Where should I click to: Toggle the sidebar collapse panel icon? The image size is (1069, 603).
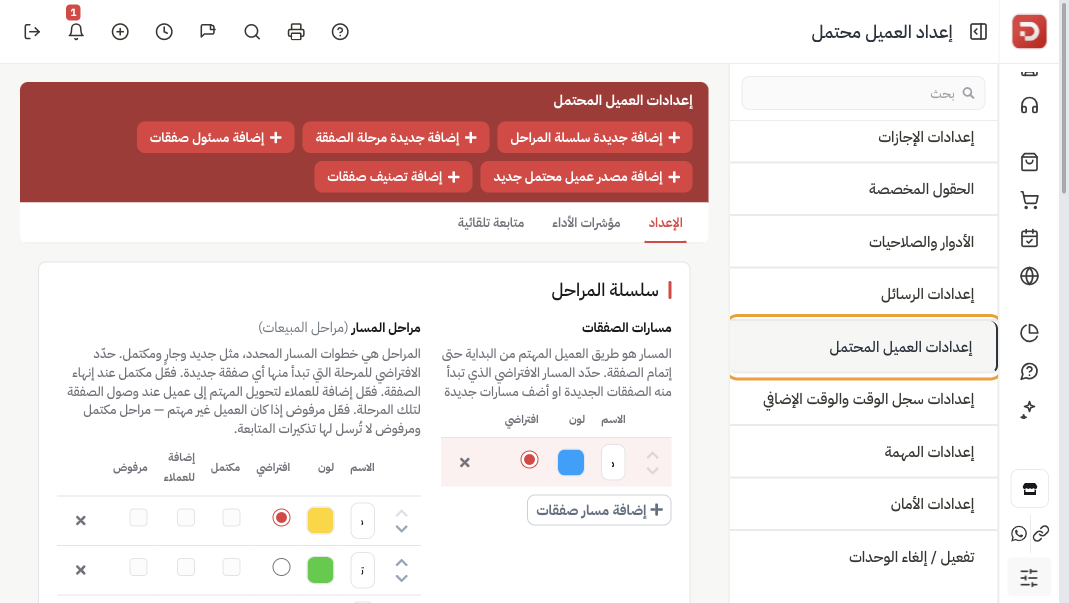pos(978,32)
